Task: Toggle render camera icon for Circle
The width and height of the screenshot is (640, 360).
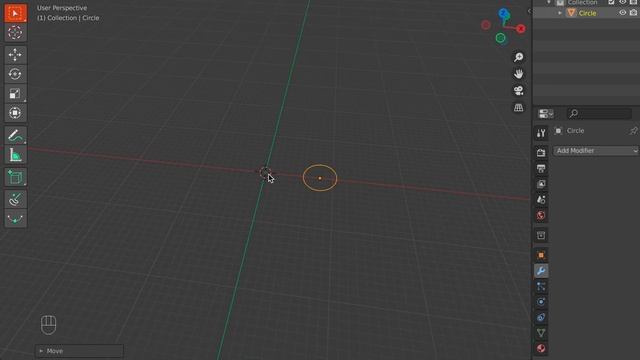Action: point(633,13)
